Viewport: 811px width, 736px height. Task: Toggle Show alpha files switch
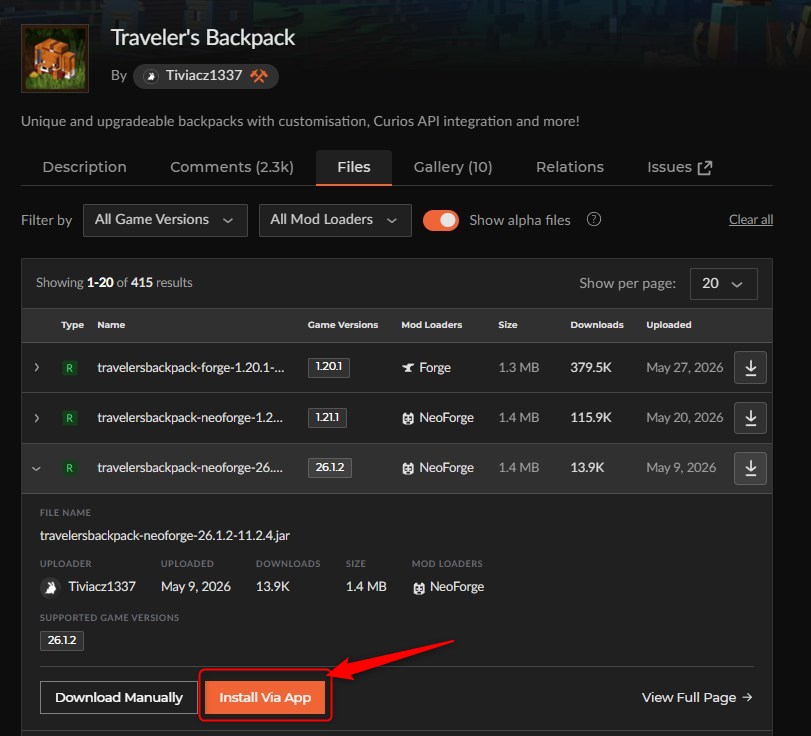pyautogui.click(x=441, y=220)
